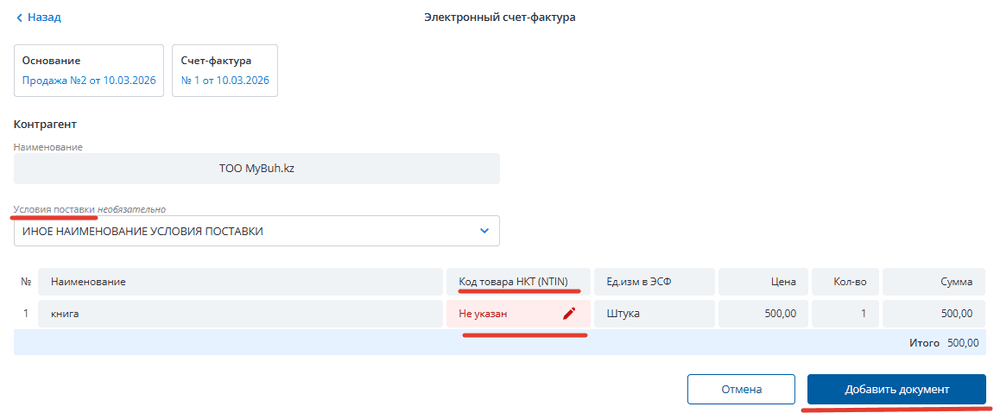
Task: Click the back chevron arrow icon
Action: tap(19, 18)
